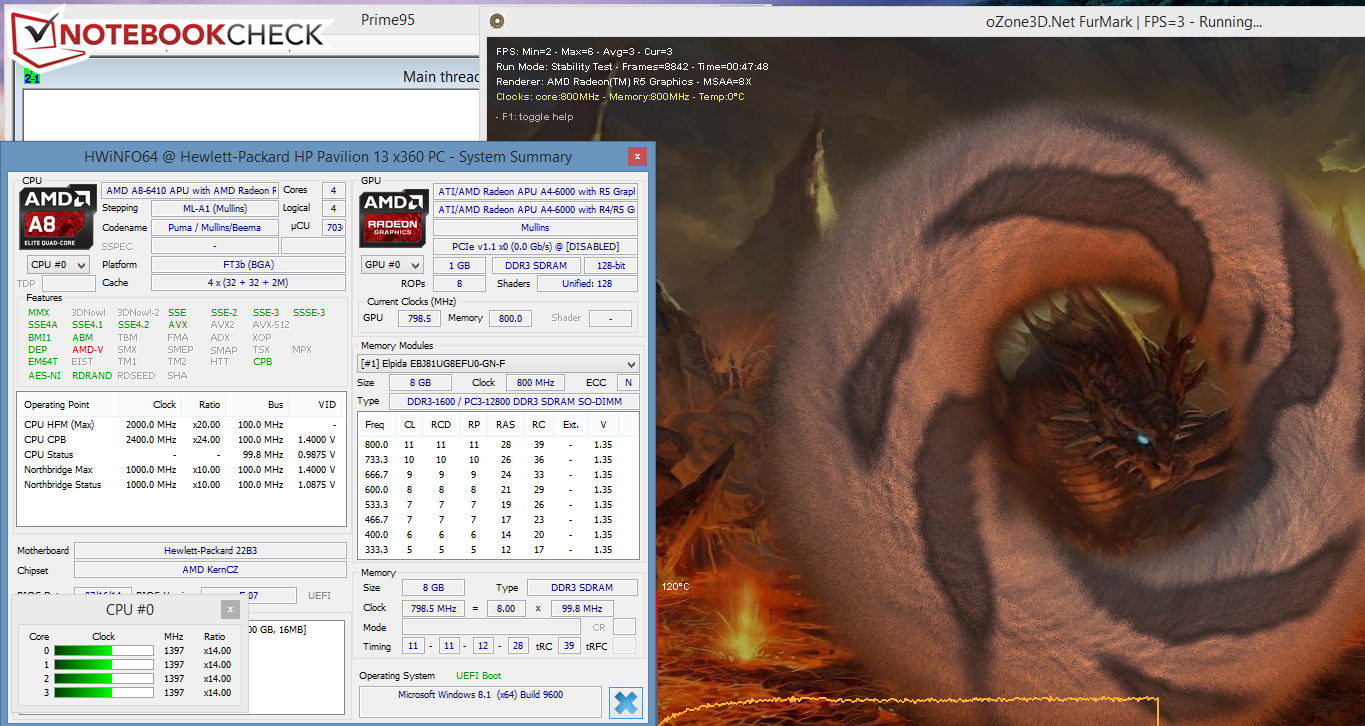Click the tRC 39 timing field

(569, 646)
